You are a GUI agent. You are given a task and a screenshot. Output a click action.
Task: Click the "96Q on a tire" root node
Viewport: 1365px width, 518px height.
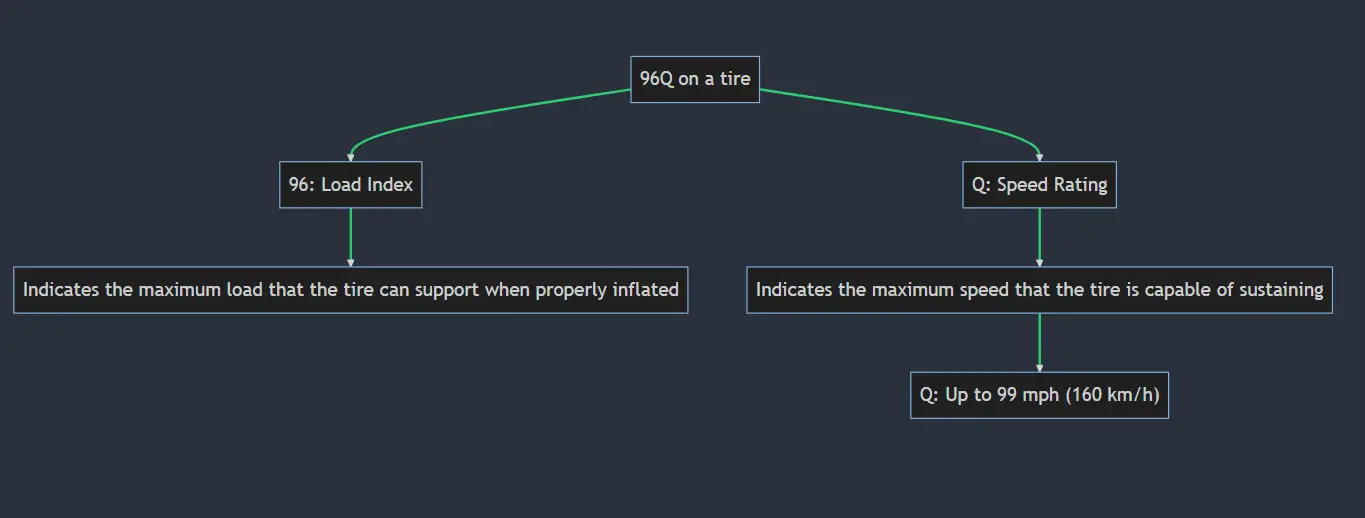[x=694, y=79]
